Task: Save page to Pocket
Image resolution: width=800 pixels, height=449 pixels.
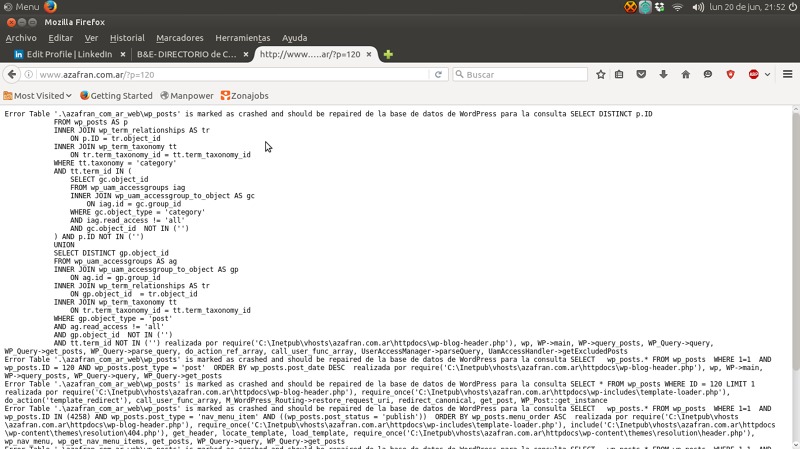Action: click(642, 75)
